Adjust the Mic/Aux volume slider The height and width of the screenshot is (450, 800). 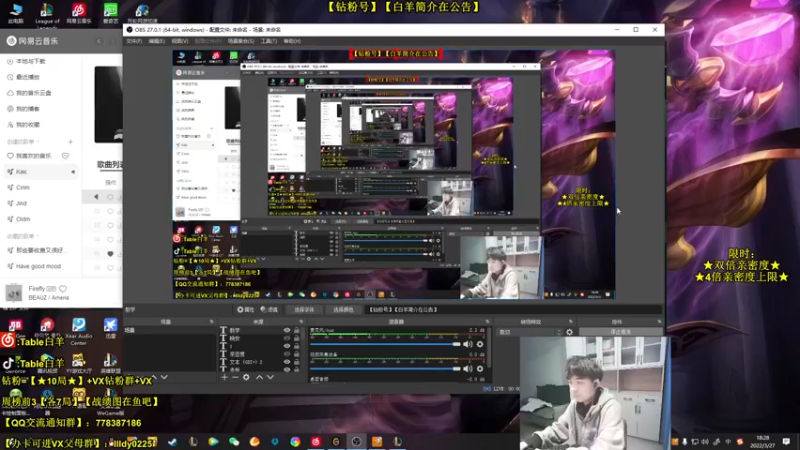click(x=385, y=344)
